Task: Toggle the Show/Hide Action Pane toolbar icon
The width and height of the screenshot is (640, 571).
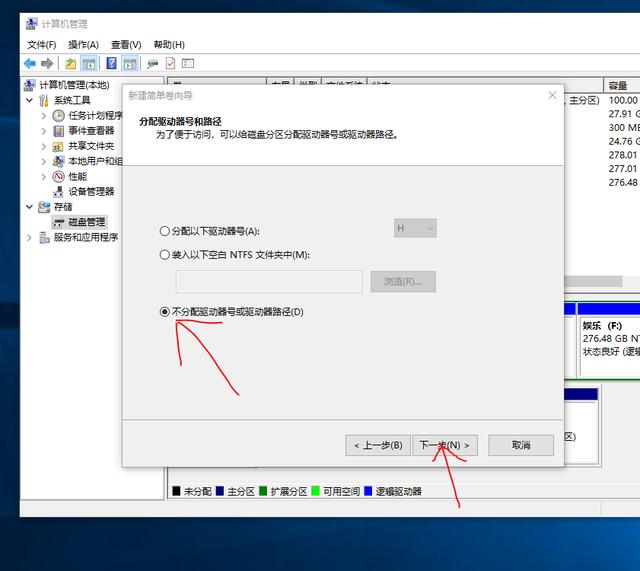Action: tap(130, 64)
